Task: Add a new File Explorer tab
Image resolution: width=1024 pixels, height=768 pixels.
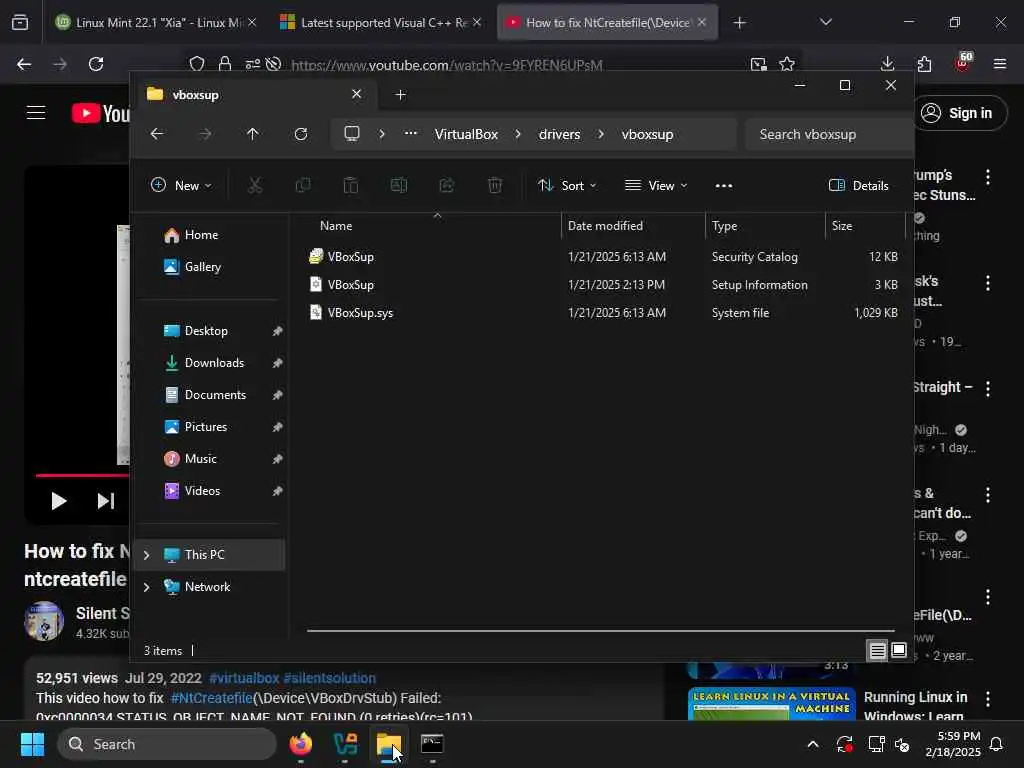Action: [401, 95]
